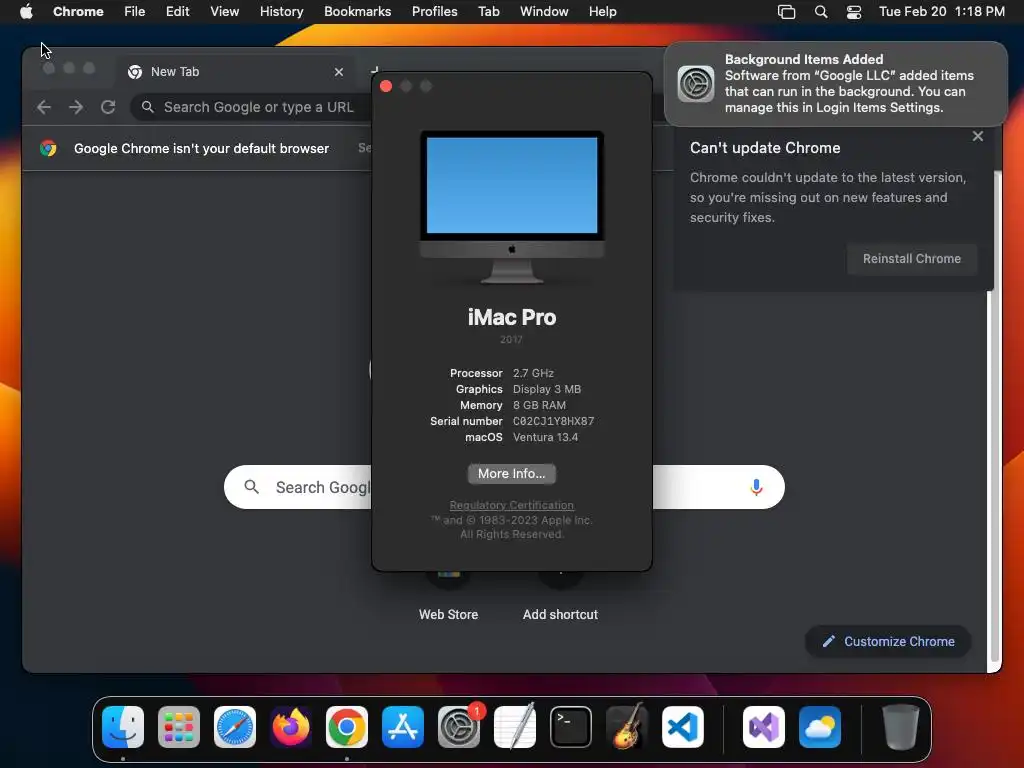Click the 2.7 GHz processor value

coord(533,373)
